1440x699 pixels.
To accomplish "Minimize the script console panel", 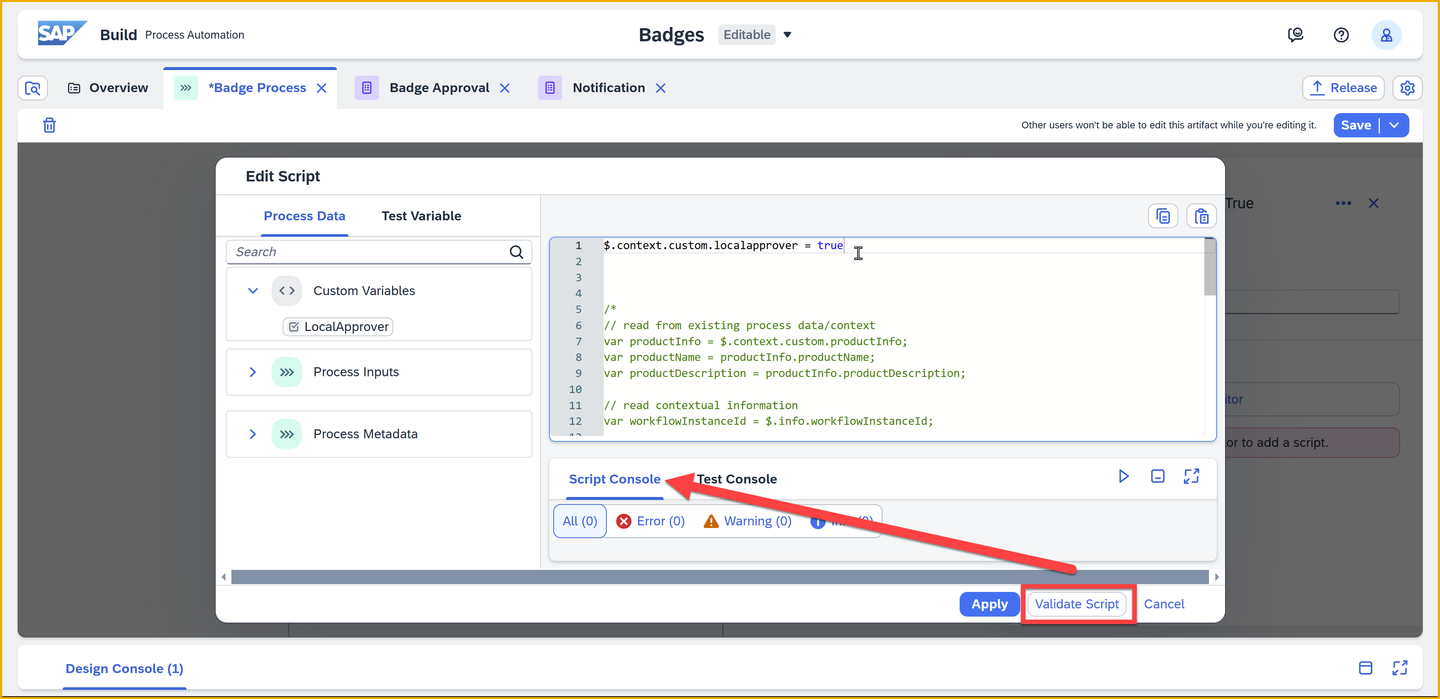I will [x=1157, y=476].
